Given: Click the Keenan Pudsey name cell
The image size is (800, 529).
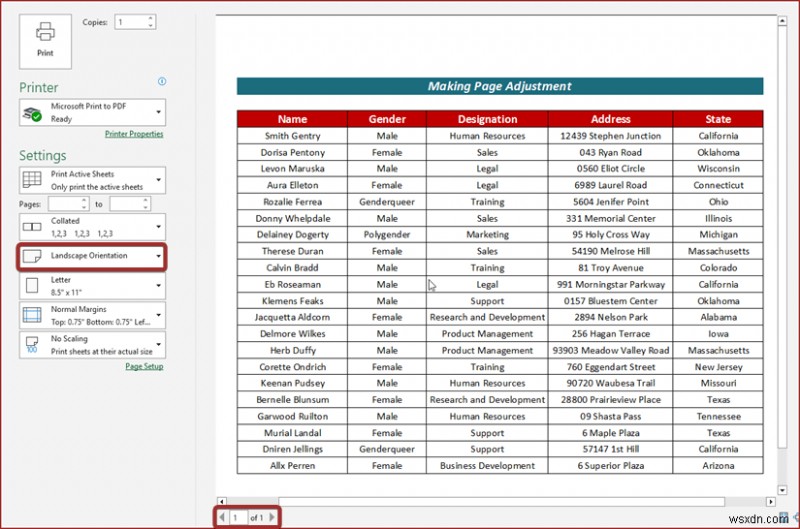Looking at the screenshot, I should click(x=292, y=383).
